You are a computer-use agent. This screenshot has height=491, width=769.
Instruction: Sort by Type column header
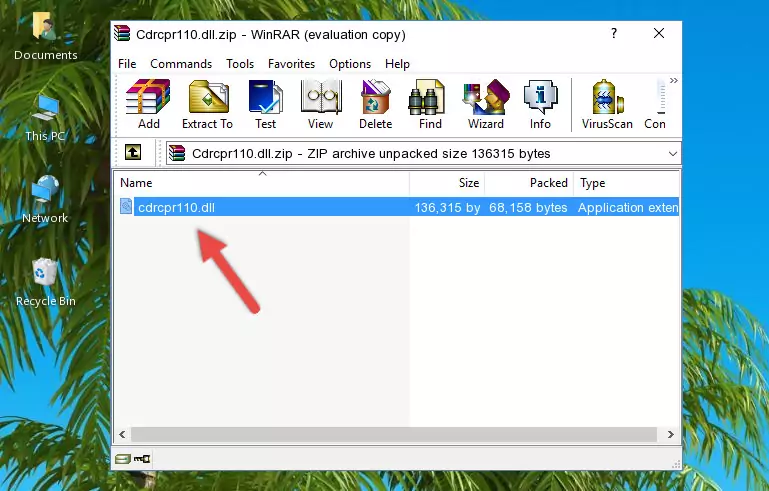coord(626,183)
